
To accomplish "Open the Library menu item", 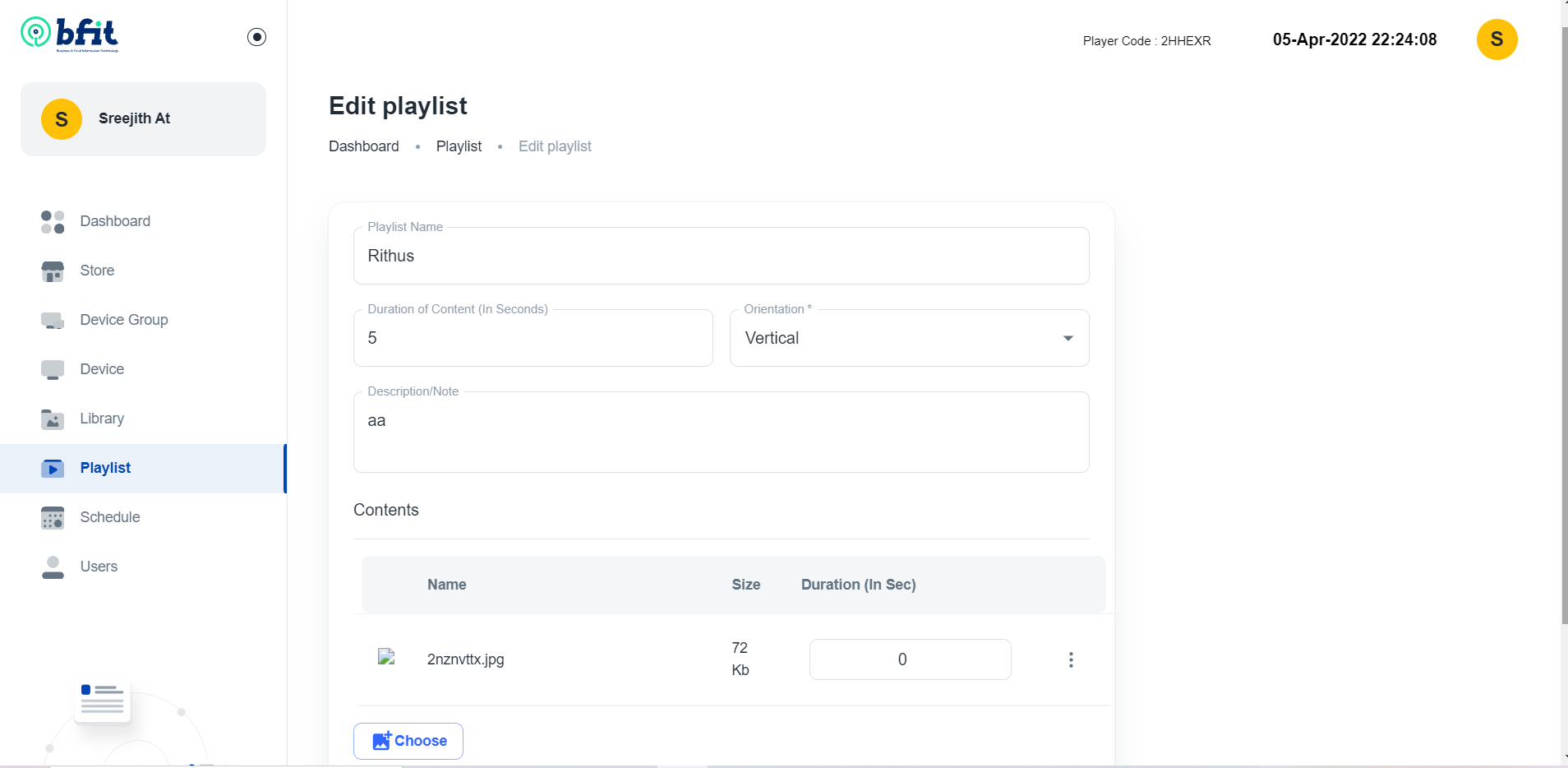I will (x=144, y=419).
